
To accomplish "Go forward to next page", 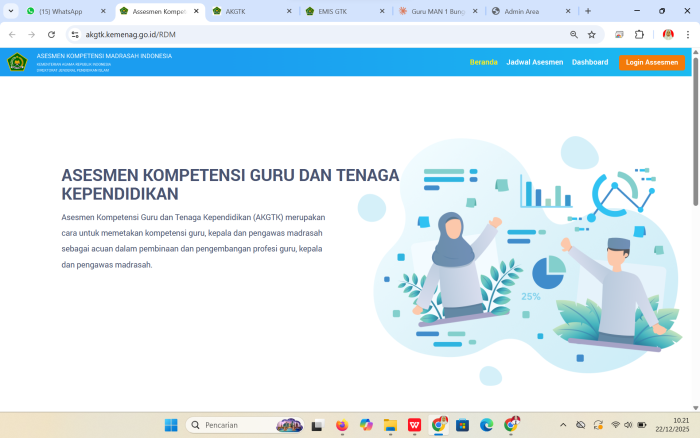I will (x=32, y=34).
